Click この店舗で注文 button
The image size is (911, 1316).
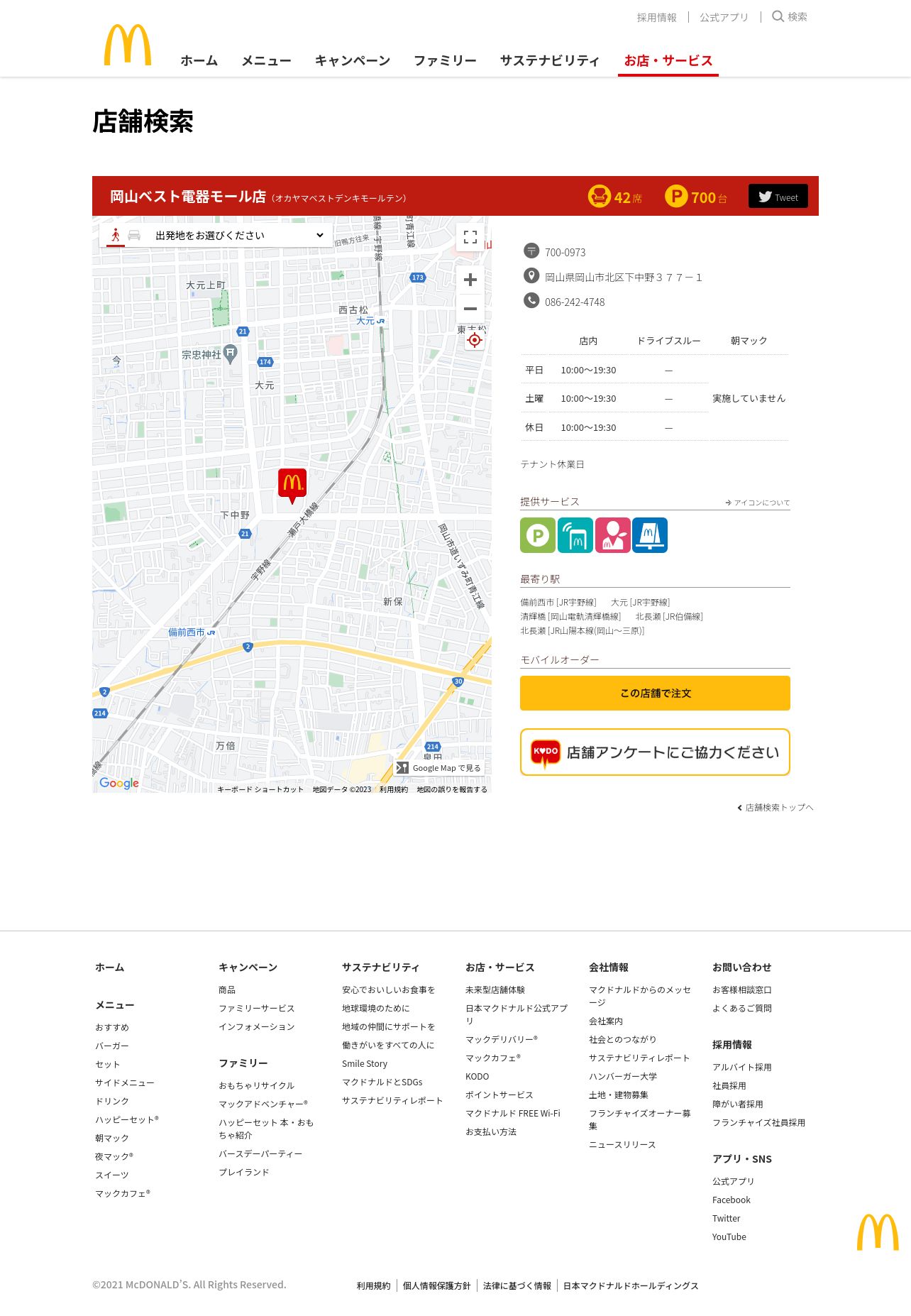pyautogui.click(x=655, y=693)
